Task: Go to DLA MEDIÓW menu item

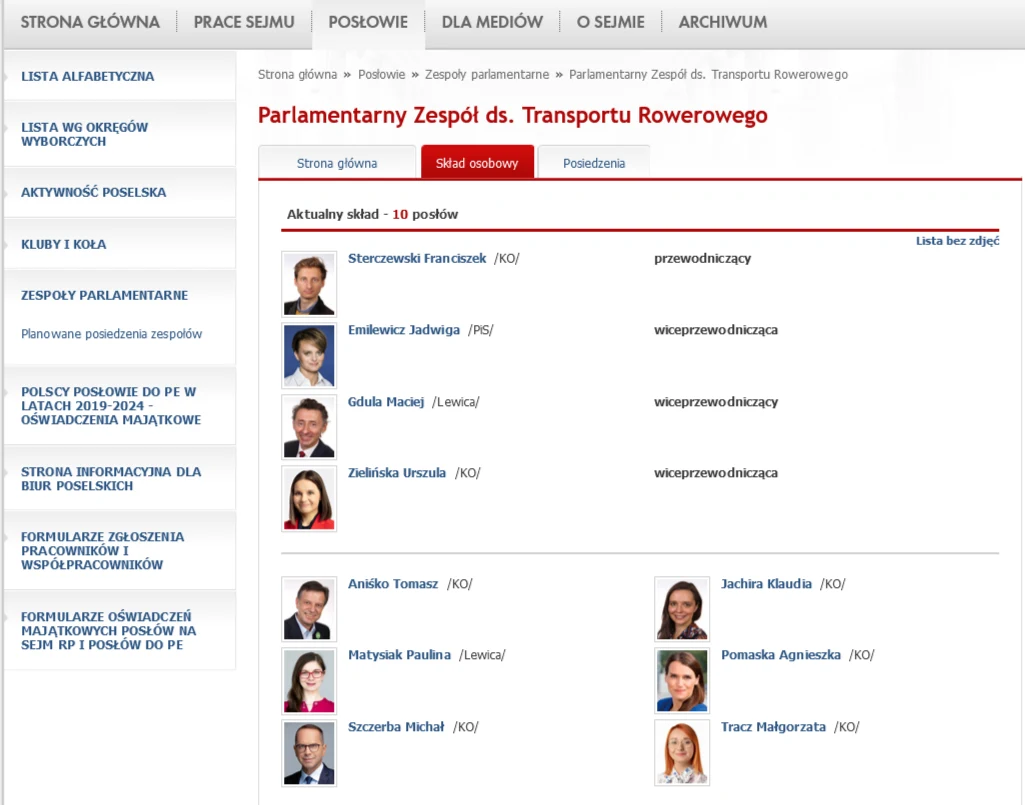Action: (x=492, y=22)
